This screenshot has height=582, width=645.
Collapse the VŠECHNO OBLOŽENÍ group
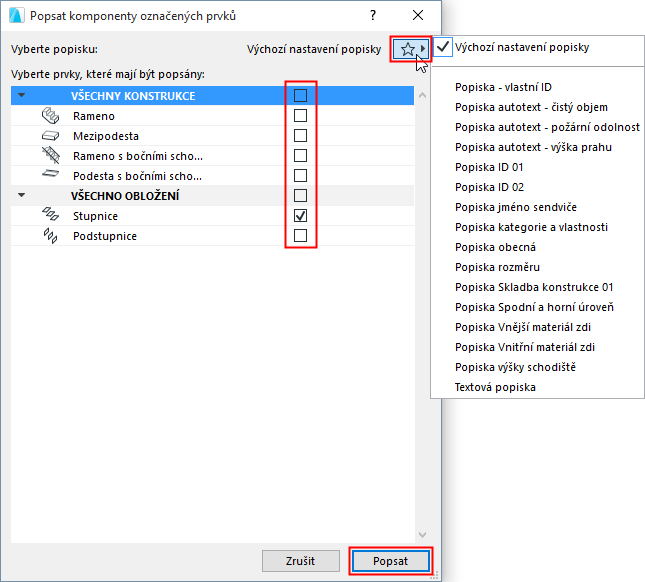click(x=22, y=196)
